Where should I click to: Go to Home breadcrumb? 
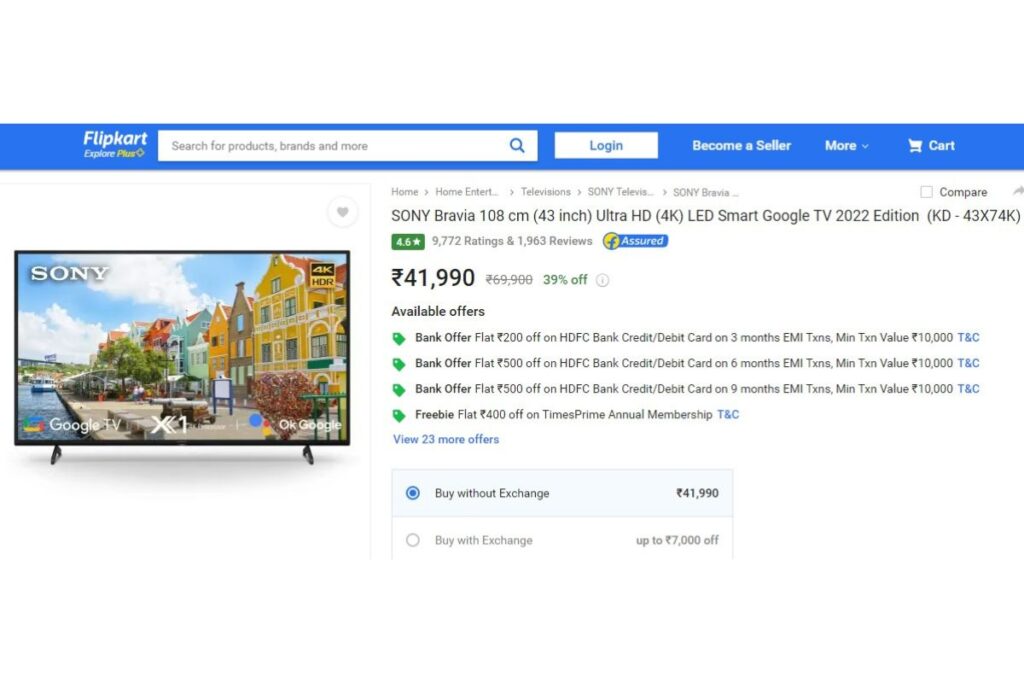click(x=404, y=192)
